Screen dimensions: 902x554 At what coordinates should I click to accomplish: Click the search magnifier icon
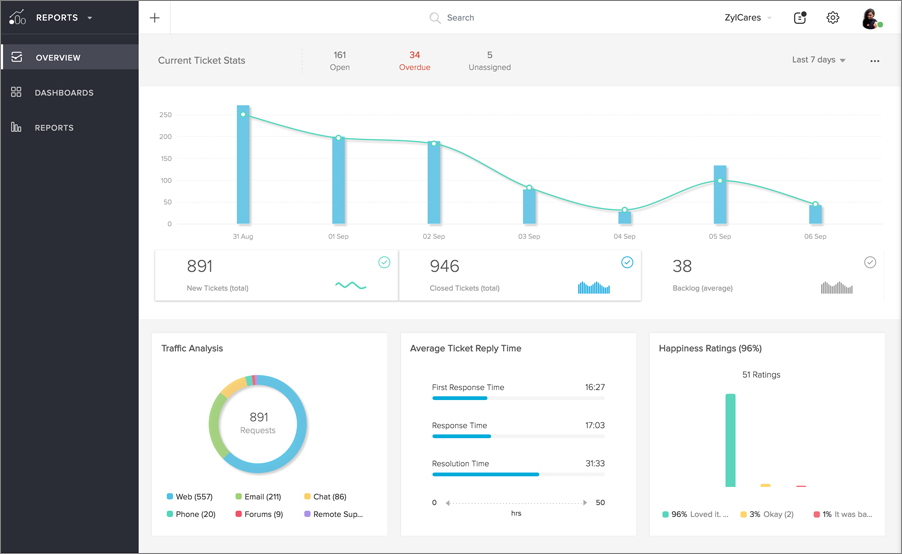click(435, 18)
